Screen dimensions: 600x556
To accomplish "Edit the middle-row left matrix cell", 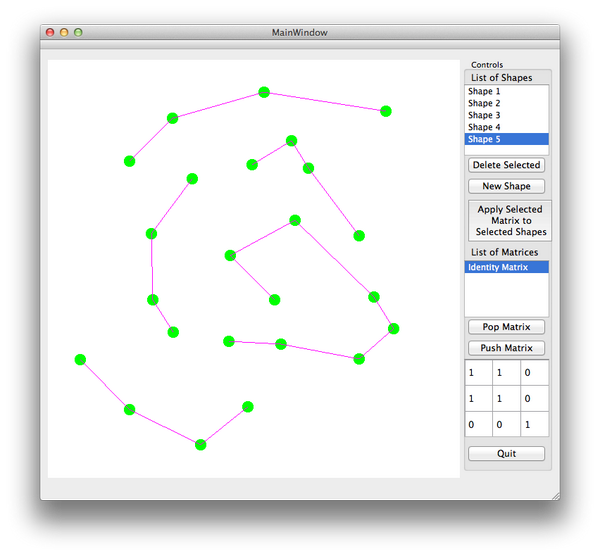I will (479, 399).
